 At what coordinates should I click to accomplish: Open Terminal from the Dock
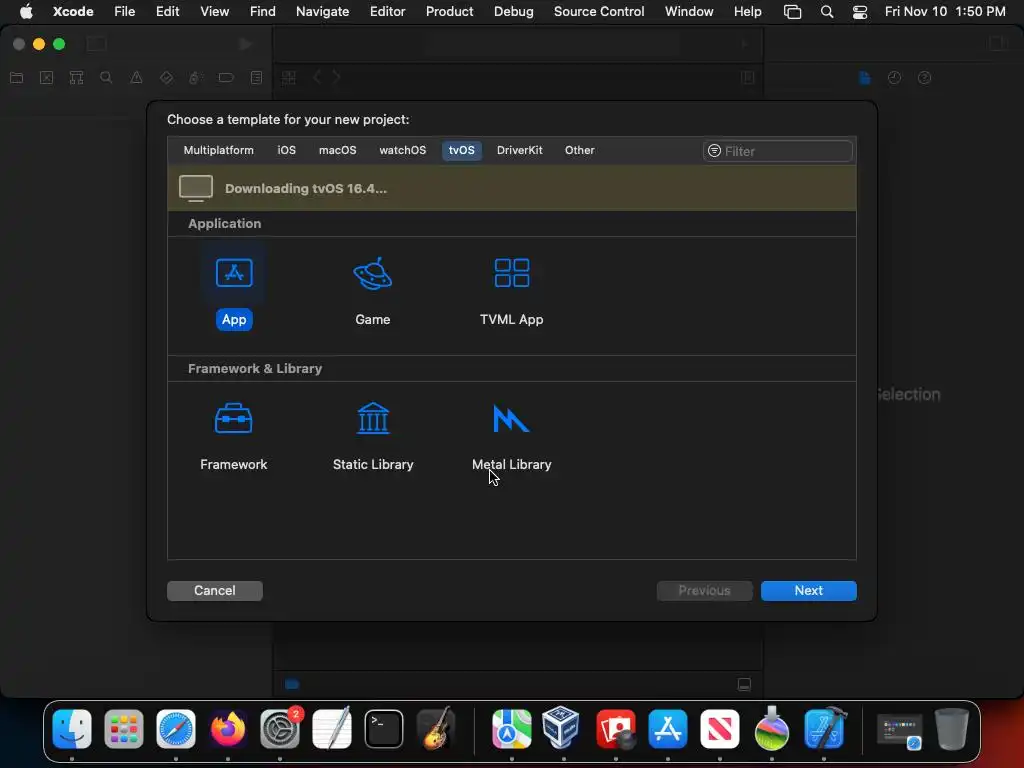(x=383, y=728)
